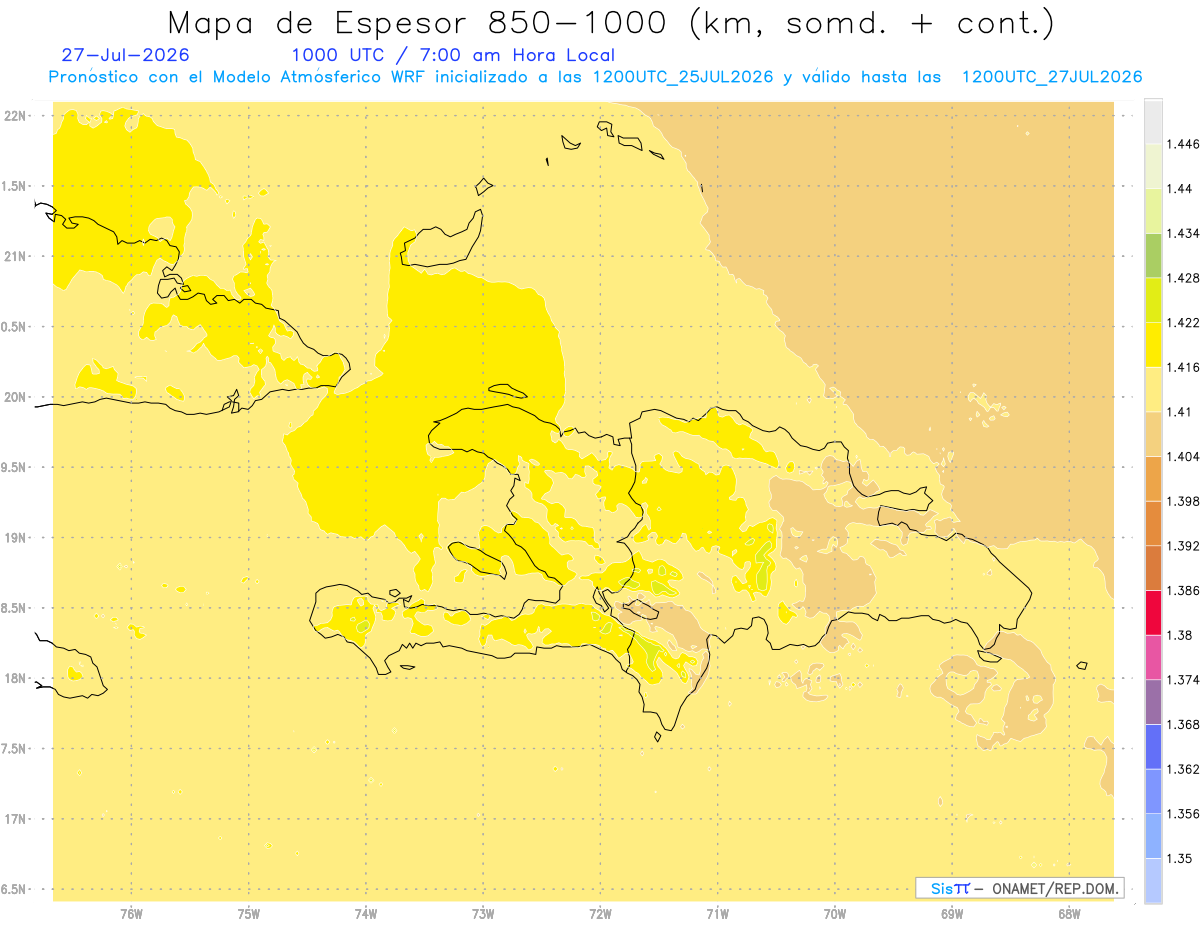Click the '8.5N' latitude label
The width and height of the screenshot is (1200, 927).
(x=15, y=609)
